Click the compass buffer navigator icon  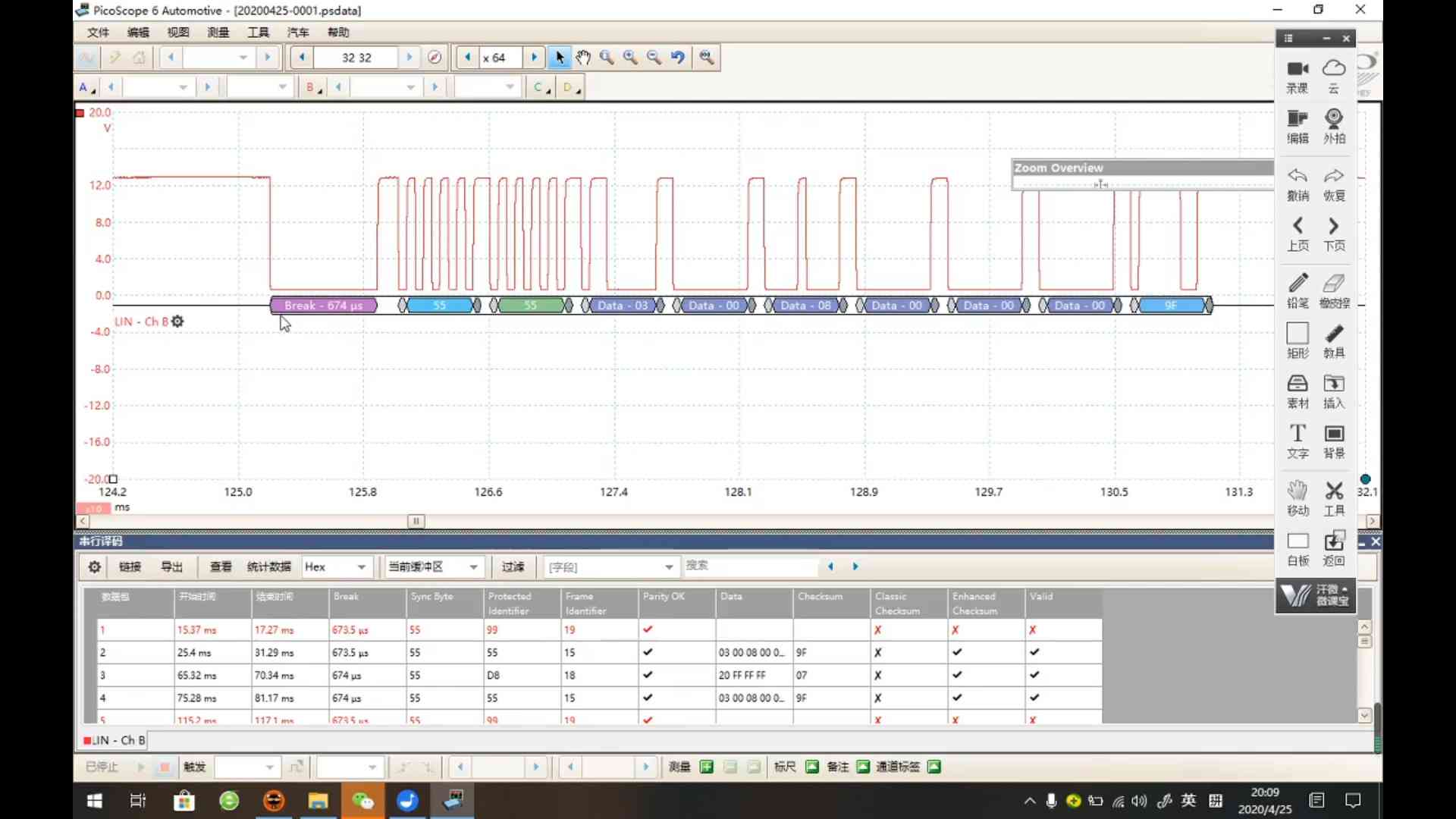435,58
